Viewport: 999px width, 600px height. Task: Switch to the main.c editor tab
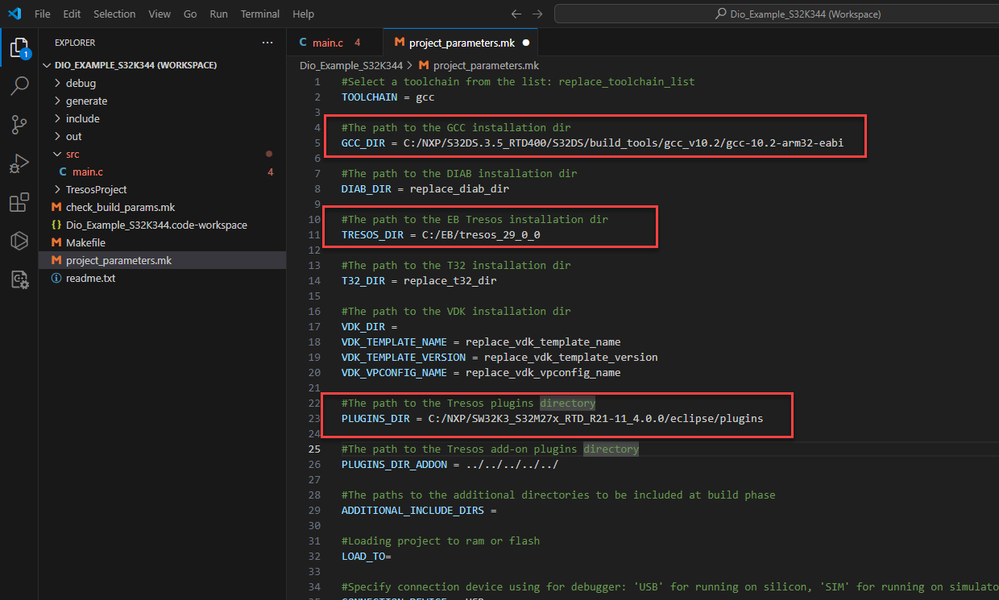[335, 43]
